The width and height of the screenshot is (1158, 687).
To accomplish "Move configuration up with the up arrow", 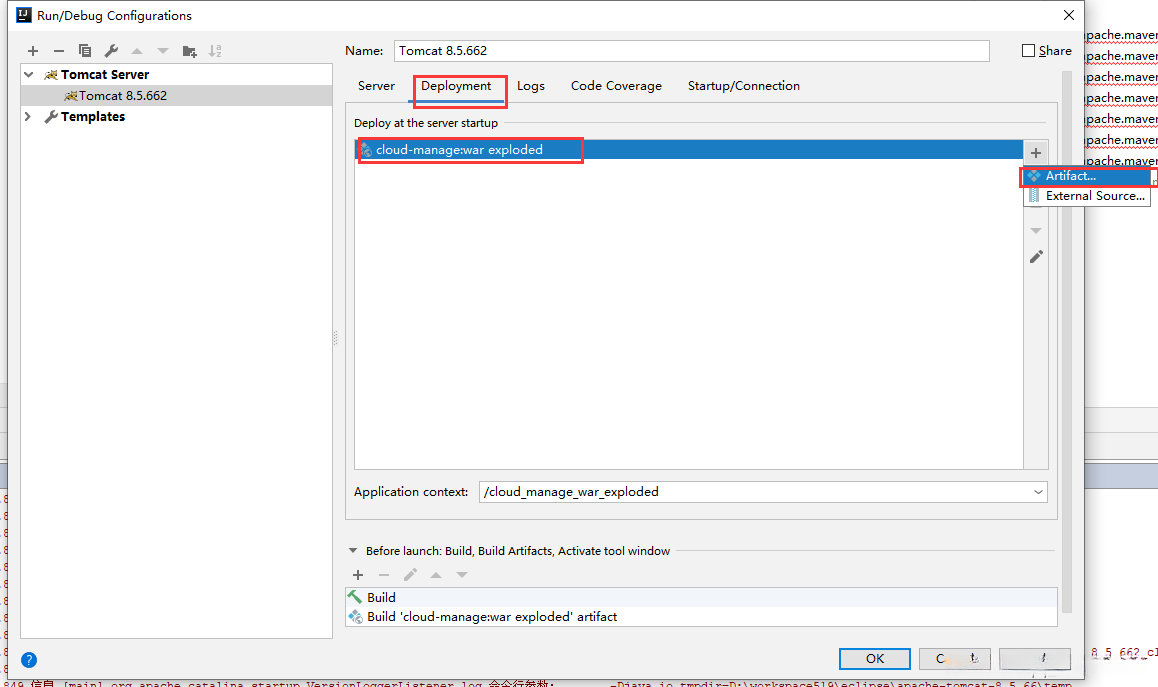I will pyautogui.click(x=137, y=51).
